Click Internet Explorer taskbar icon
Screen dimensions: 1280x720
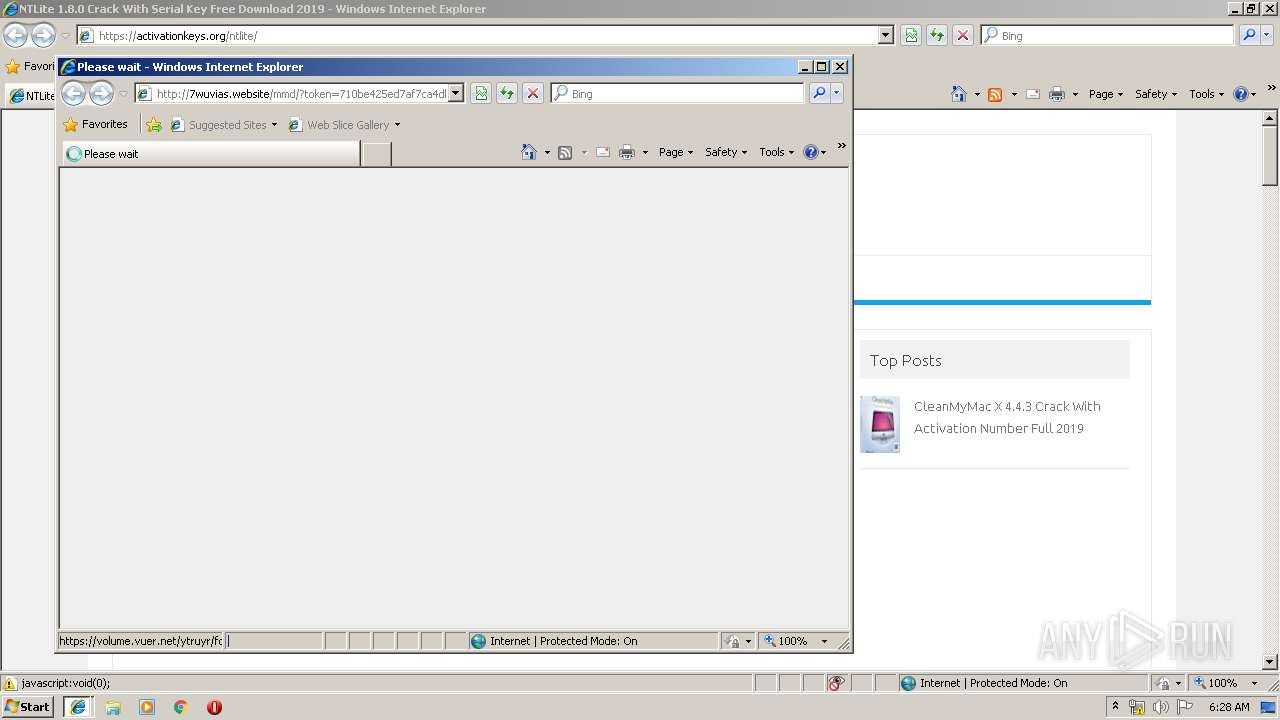click(x=78, y=707)
